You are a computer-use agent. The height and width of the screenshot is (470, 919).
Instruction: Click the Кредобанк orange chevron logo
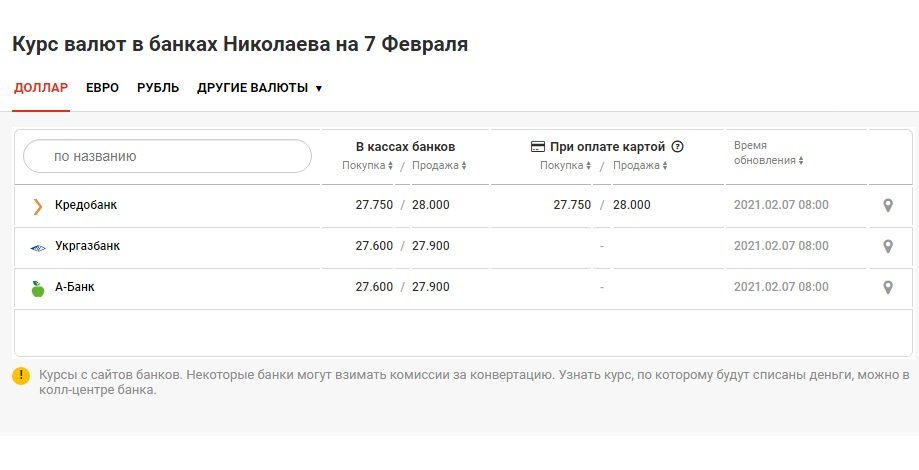(38, 206)
